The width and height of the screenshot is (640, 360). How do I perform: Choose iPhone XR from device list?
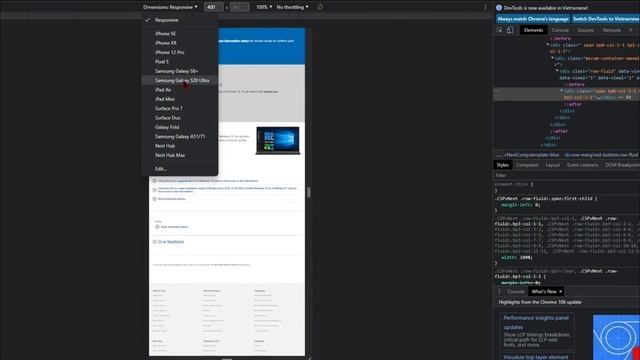[x=180, y=43]
